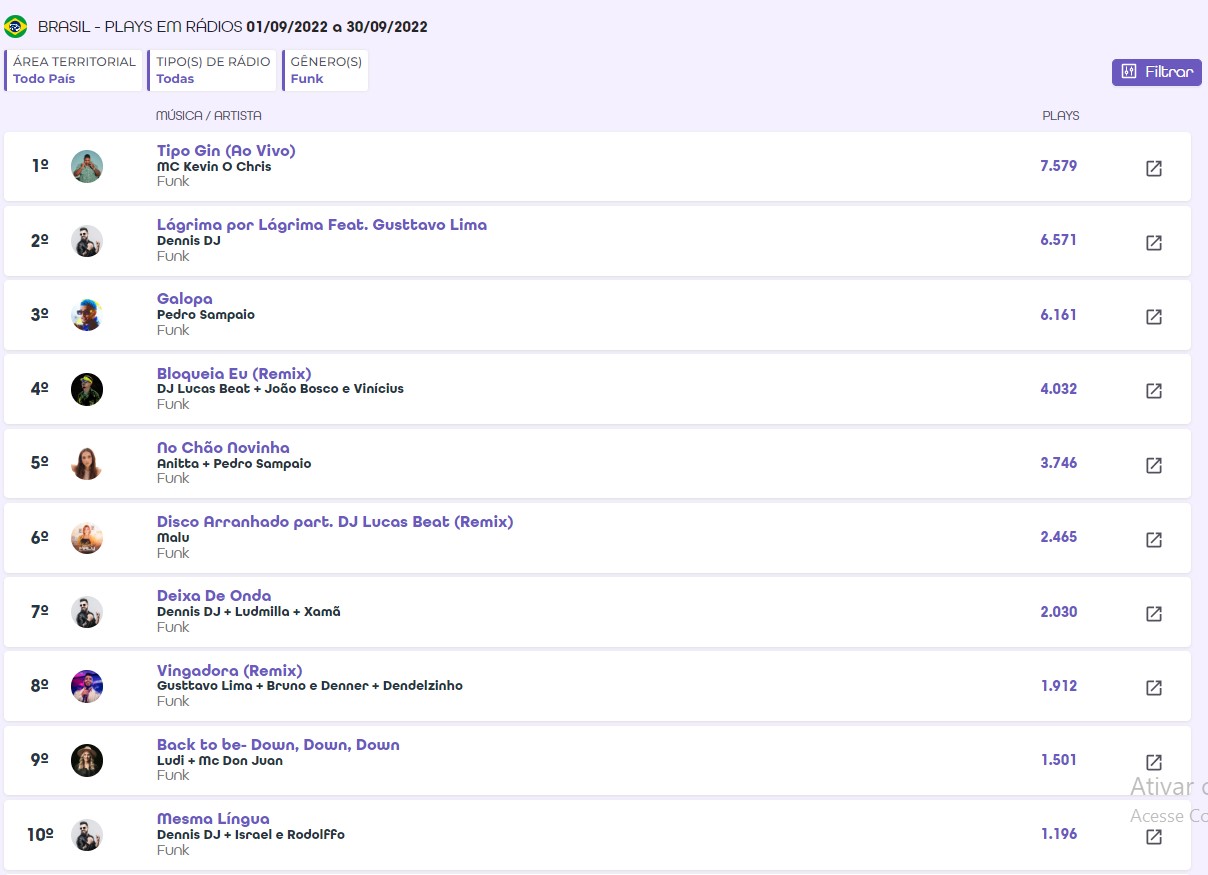The height and width of the screenshot is (875, 1208).
Task: Click play count 6.571
Action: pyautogui.click(x=1059, y=240)
